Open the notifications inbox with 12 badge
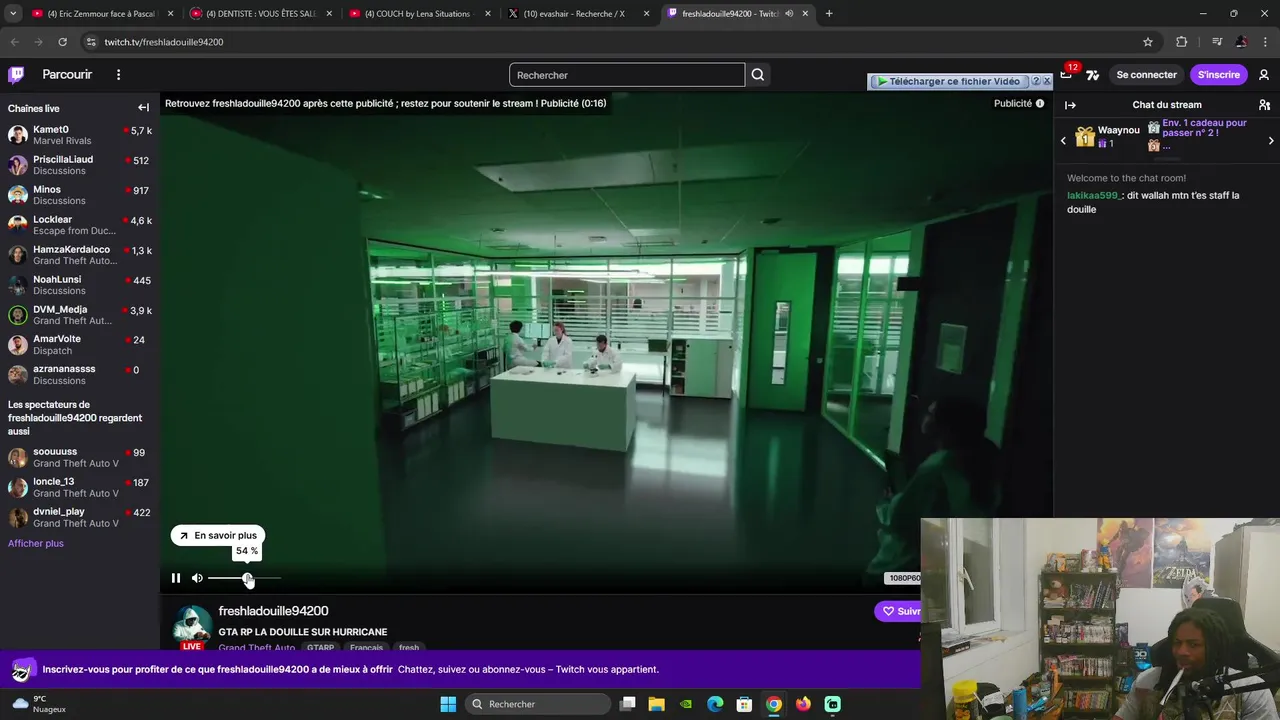Image resolution: width=1280 pixels, height=720 pixels. click(1066, 75)
